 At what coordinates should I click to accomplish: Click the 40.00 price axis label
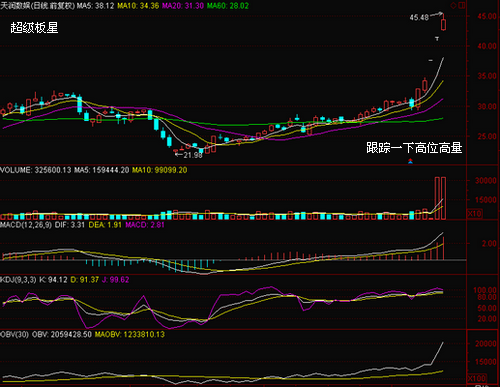487,46
